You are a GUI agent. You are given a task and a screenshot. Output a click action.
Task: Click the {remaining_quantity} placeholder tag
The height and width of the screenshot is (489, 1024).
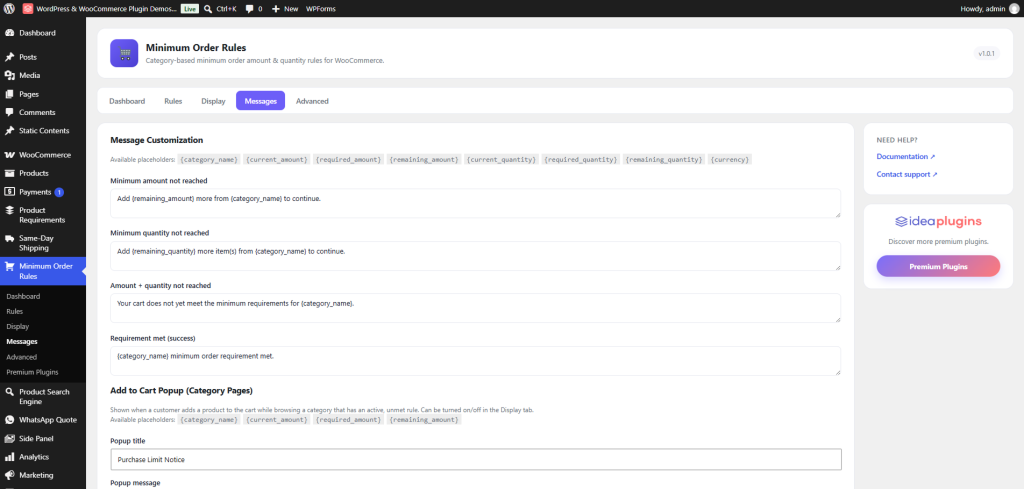(x=664, y=159)
